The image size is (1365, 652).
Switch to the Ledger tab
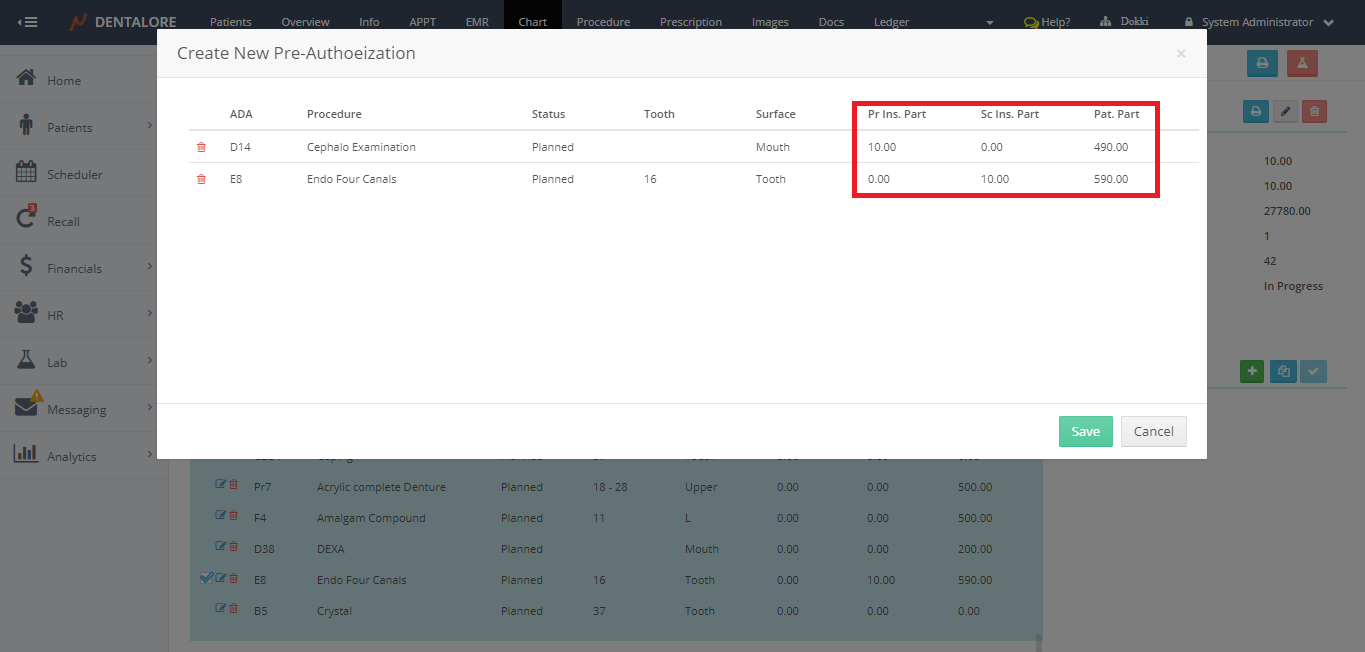891,22
